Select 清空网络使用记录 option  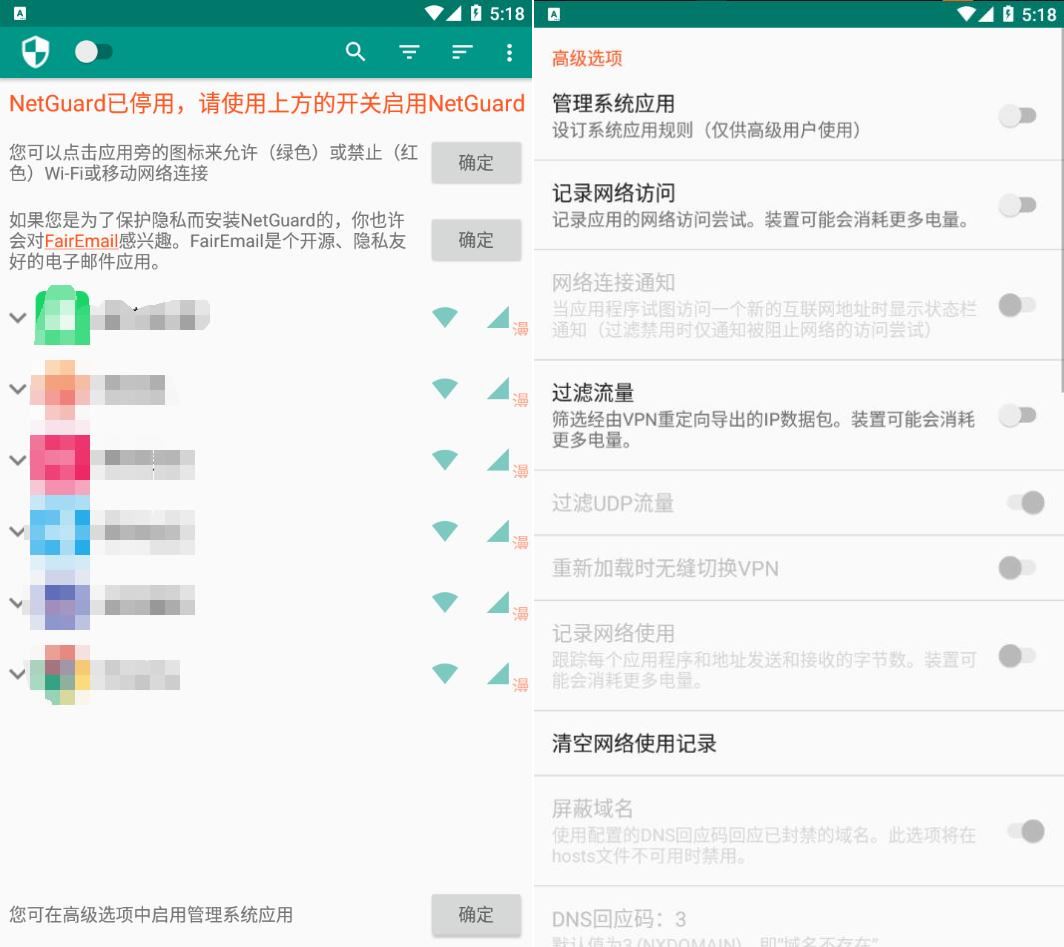point(798,743)
